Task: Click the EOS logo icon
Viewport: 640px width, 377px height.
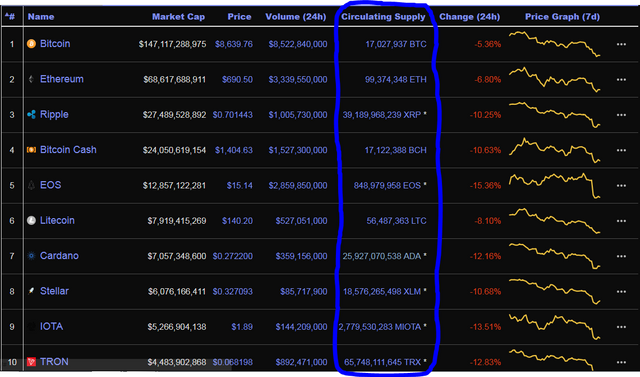Action: click(31, 185)
